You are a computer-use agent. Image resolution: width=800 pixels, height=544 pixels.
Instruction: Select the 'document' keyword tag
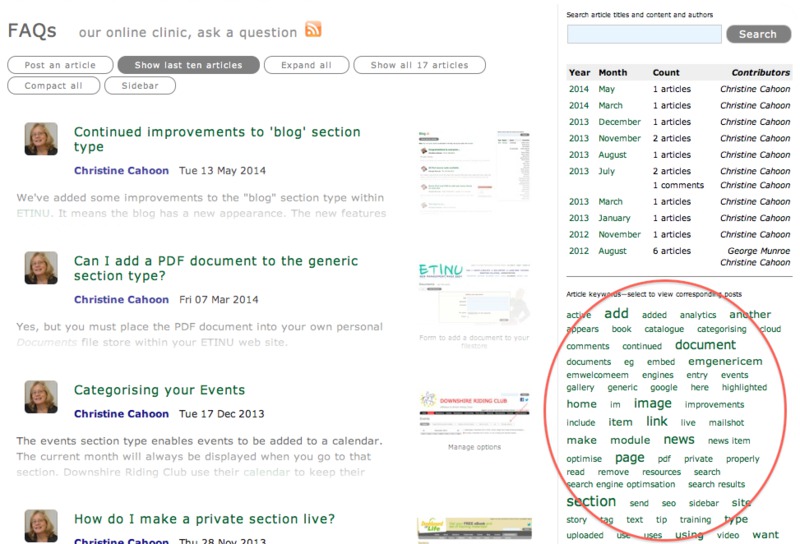click(x=704, y=345)
